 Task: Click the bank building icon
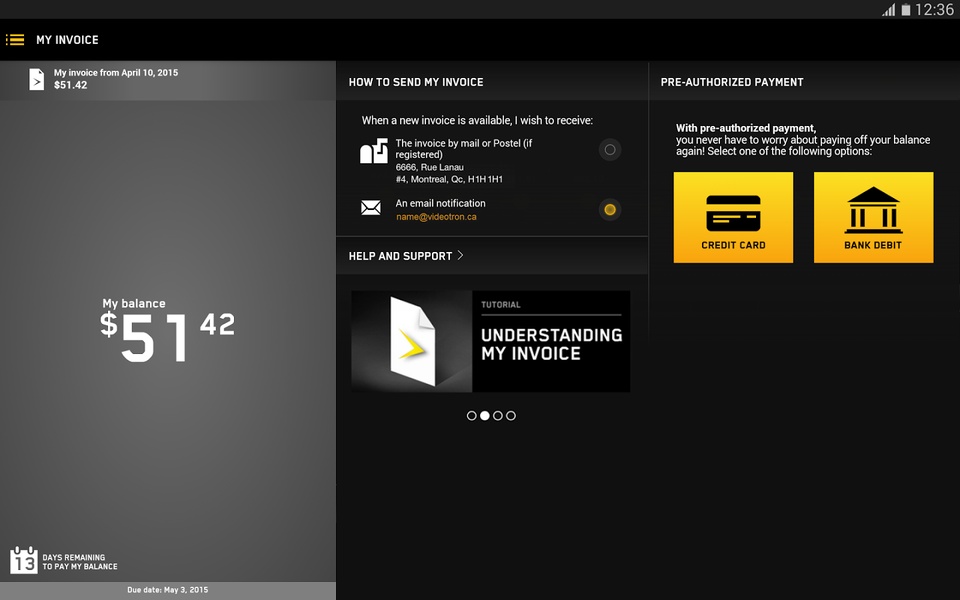(x=873, y=210)
